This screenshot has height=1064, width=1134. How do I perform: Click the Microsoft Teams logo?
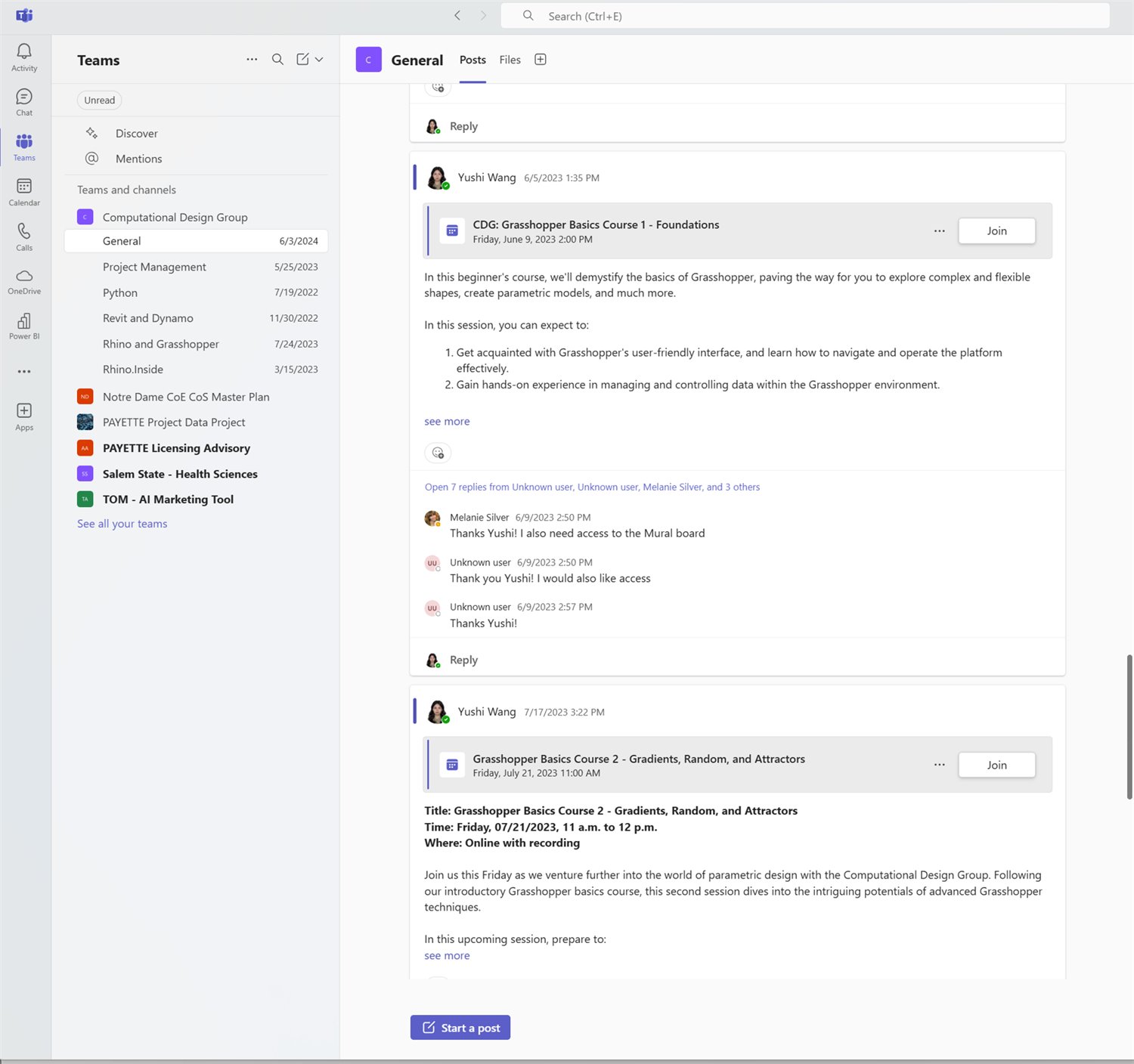(24, 16)
